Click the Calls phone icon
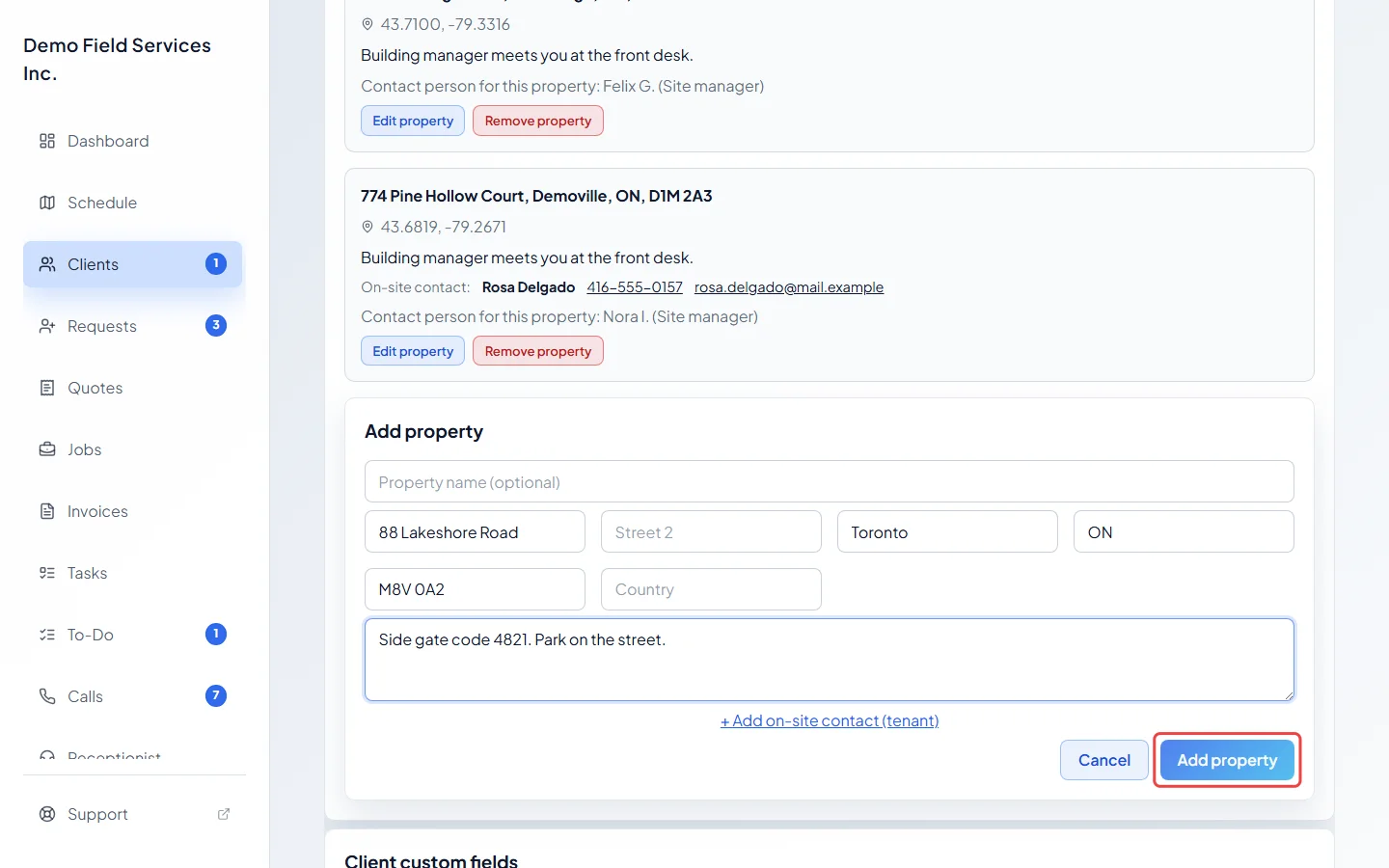The width and height of the screenshot is (1389, 868). [47, 696]
